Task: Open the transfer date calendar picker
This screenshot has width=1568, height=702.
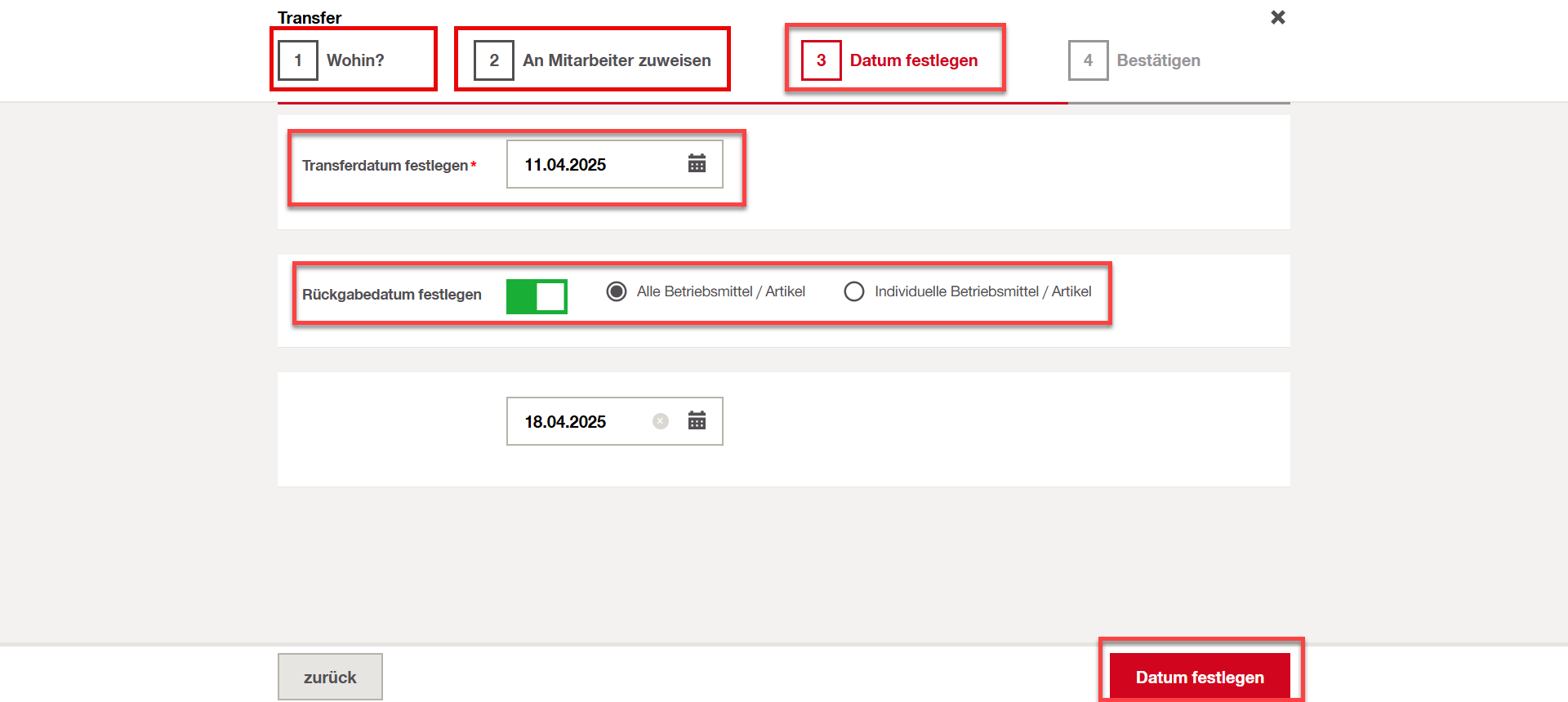Action: coord(697,164)
